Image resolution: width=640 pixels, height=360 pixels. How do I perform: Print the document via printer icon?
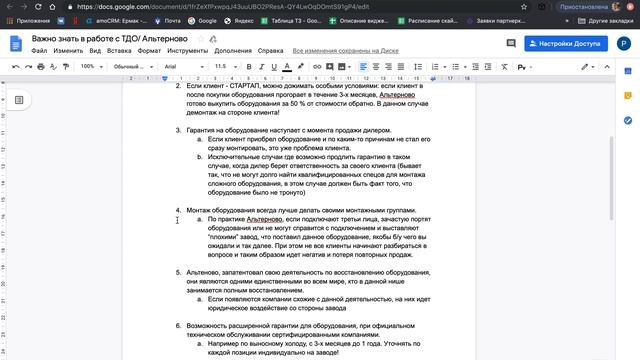[x=41, y=67]
